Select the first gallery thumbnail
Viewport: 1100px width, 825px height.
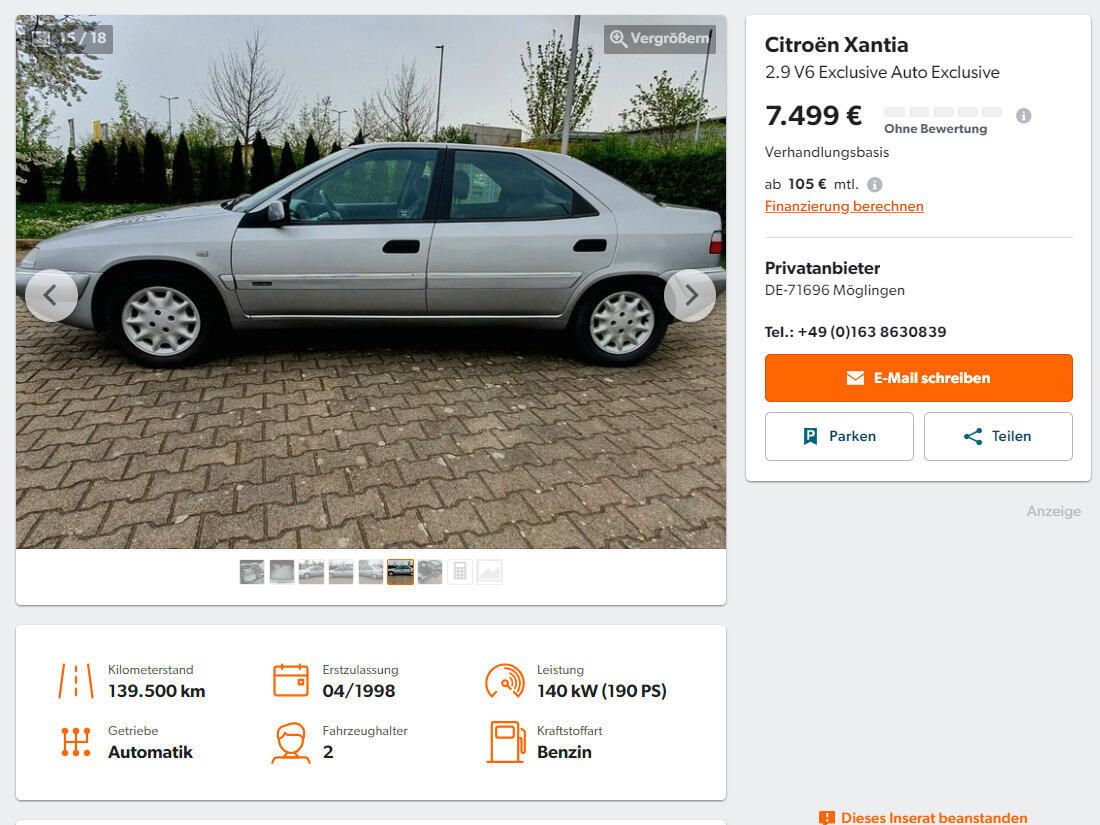(x=252, y=572)
